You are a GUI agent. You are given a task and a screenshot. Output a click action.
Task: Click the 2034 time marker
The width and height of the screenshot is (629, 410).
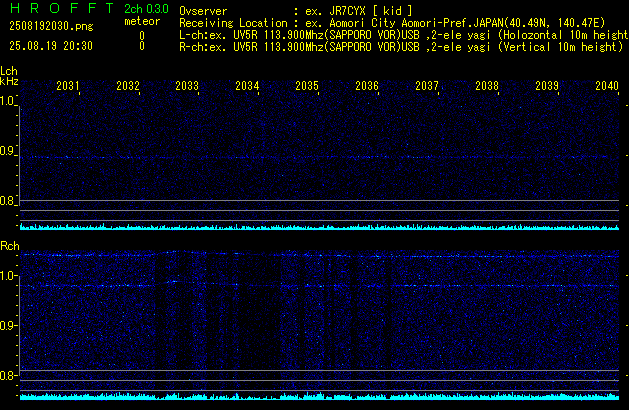[247, 86]
